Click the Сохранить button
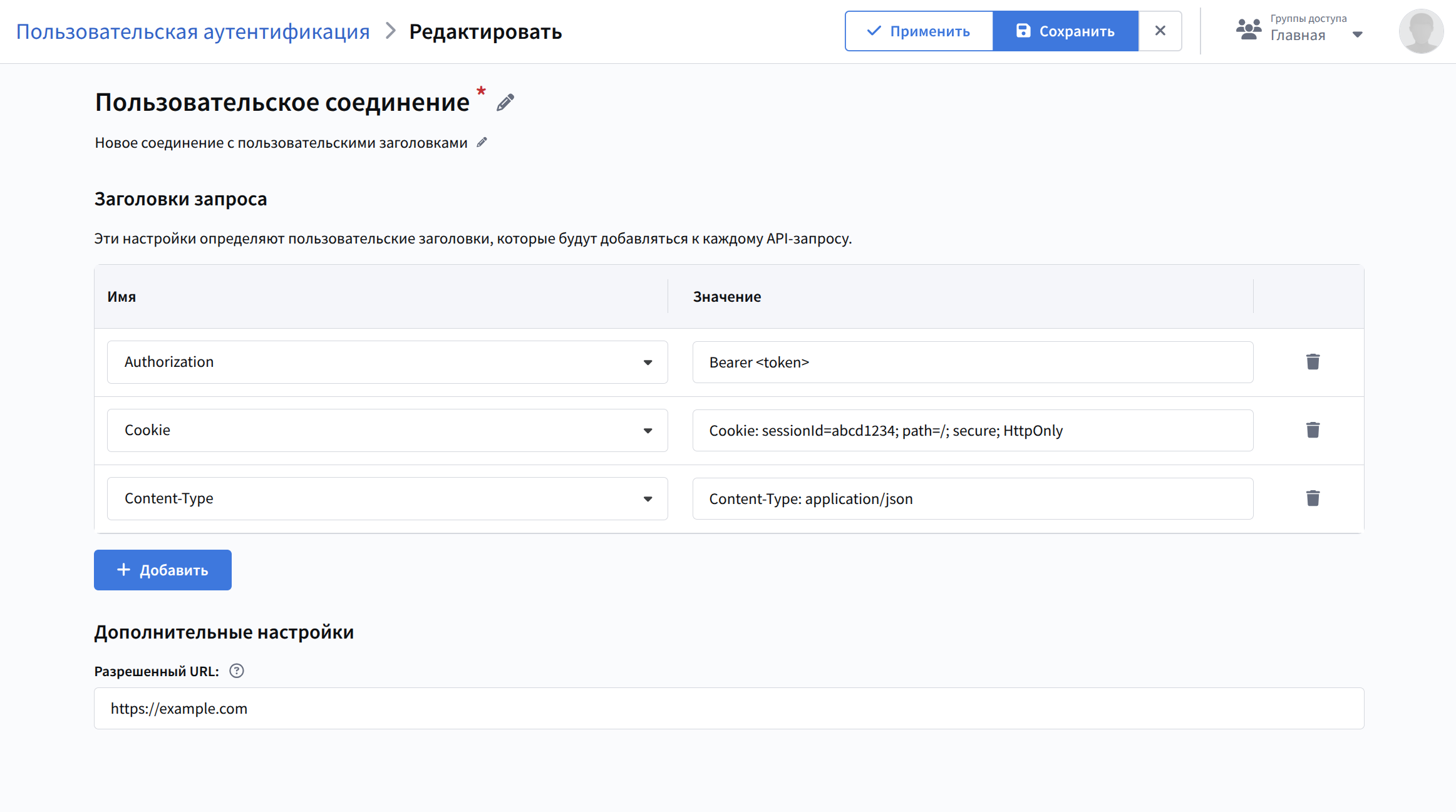Image resolution: width=1456 pixels, height=812 pixels. tap(1065, 31)
